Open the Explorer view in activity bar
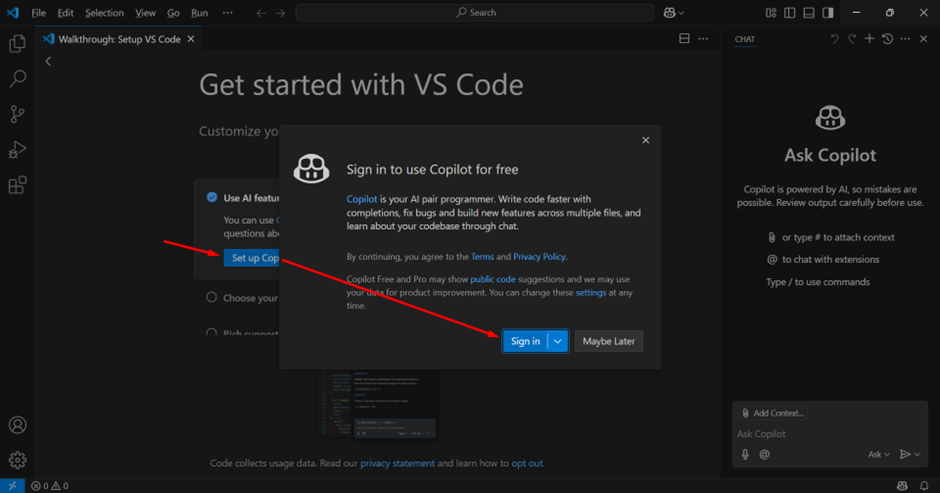This screenshot has width=940, height=493. point(17,43)
